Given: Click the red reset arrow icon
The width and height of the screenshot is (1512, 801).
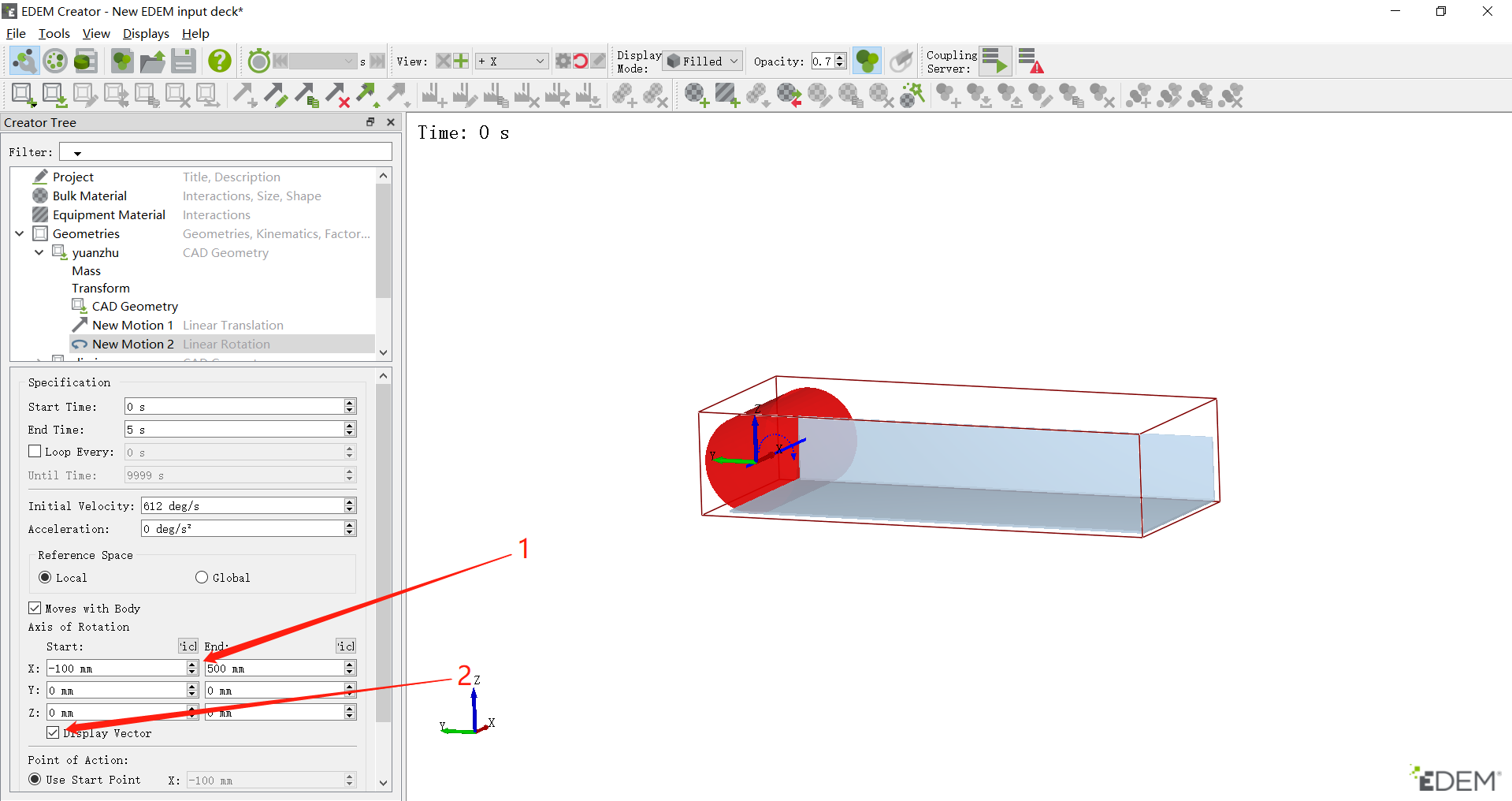Looking at the screenshot, I should [x=581, y=61].
